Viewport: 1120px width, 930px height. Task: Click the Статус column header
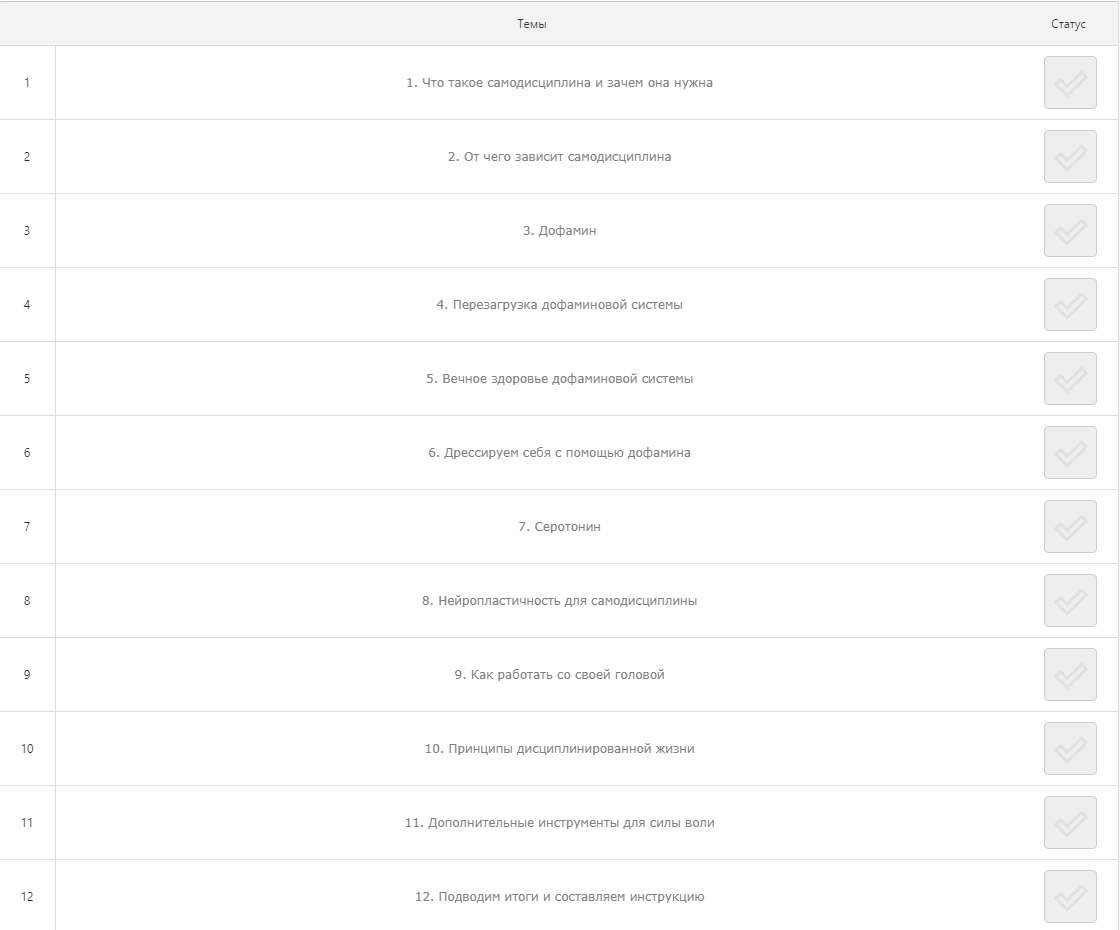pyautogui.click(x=1068, y=24)
